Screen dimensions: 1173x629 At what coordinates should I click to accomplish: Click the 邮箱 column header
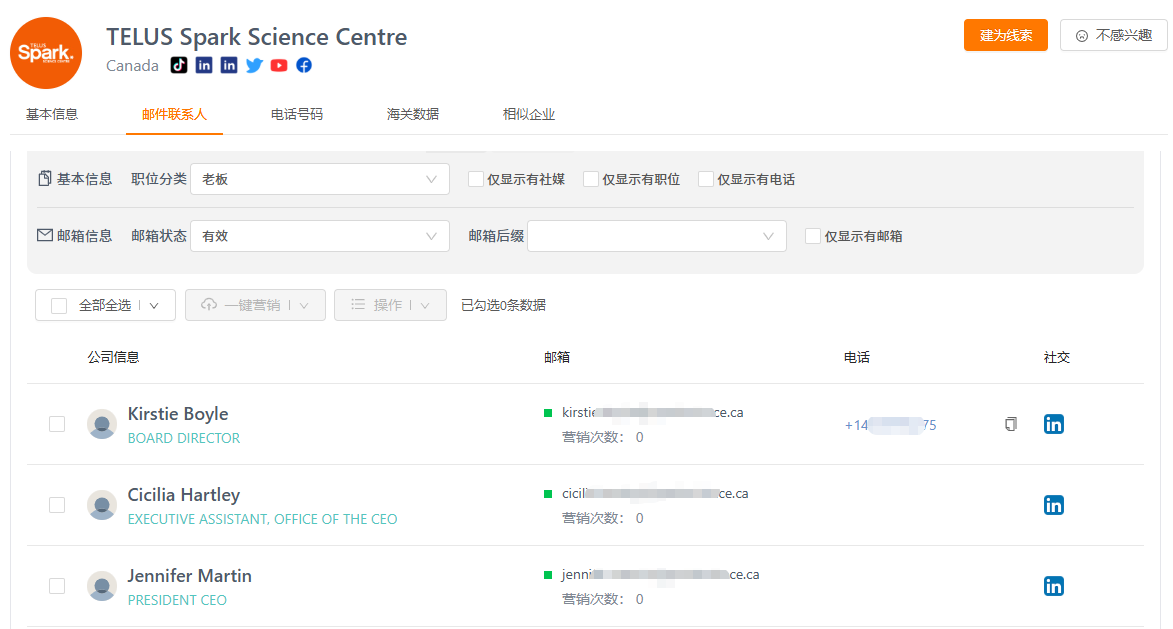tap(557, 357)
